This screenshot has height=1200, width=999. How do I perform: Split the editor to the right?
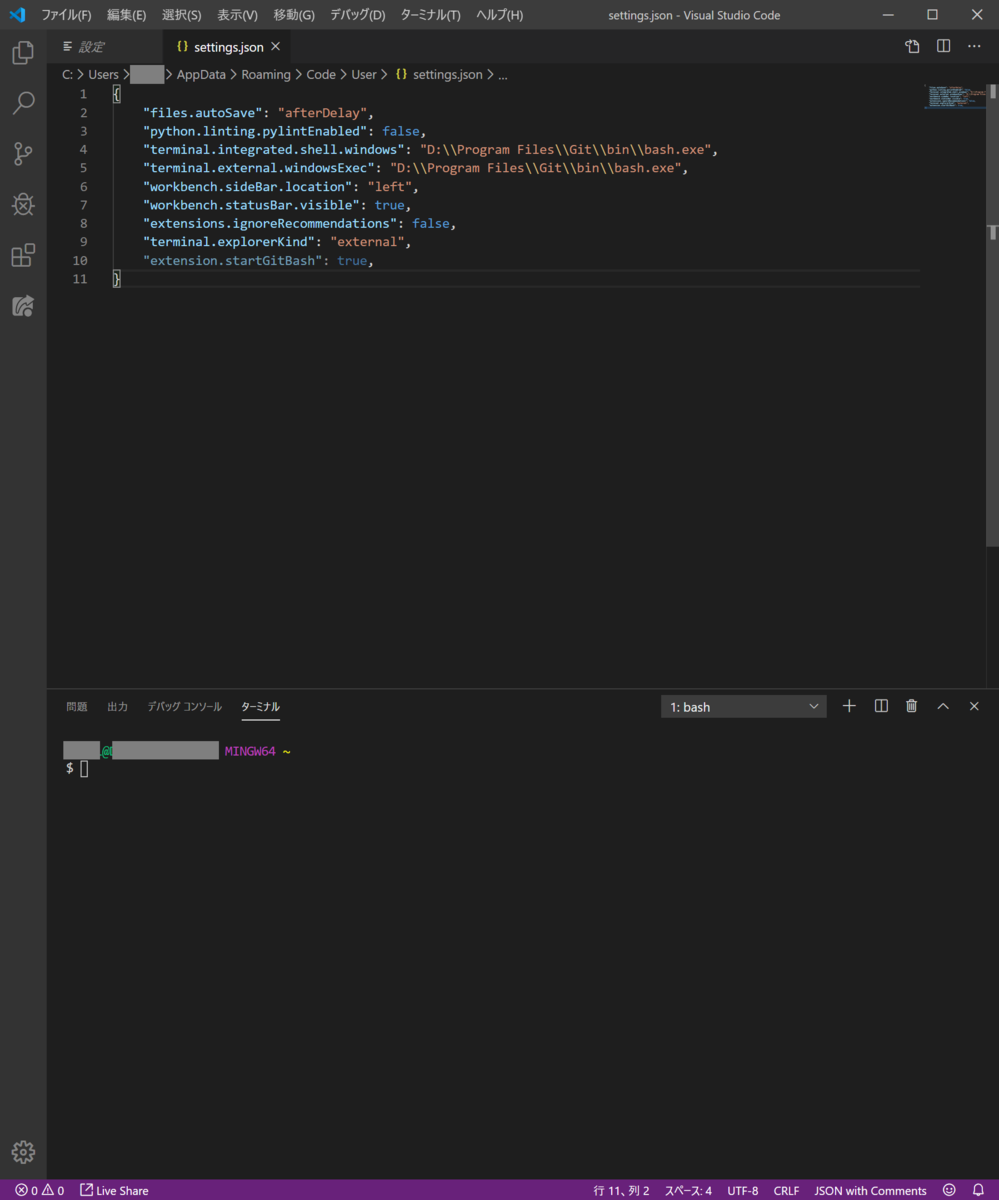(x=943, y=47)
